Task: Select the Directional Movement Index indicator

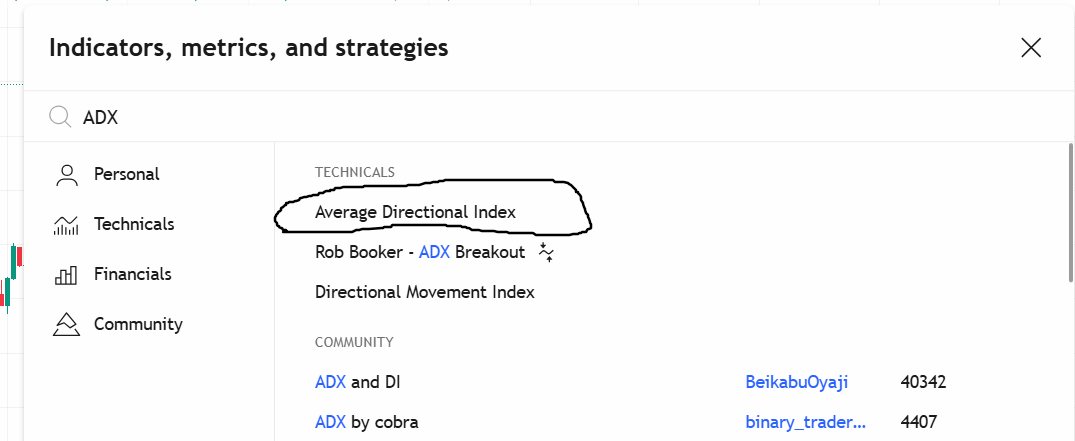Action: click(424, 292)
